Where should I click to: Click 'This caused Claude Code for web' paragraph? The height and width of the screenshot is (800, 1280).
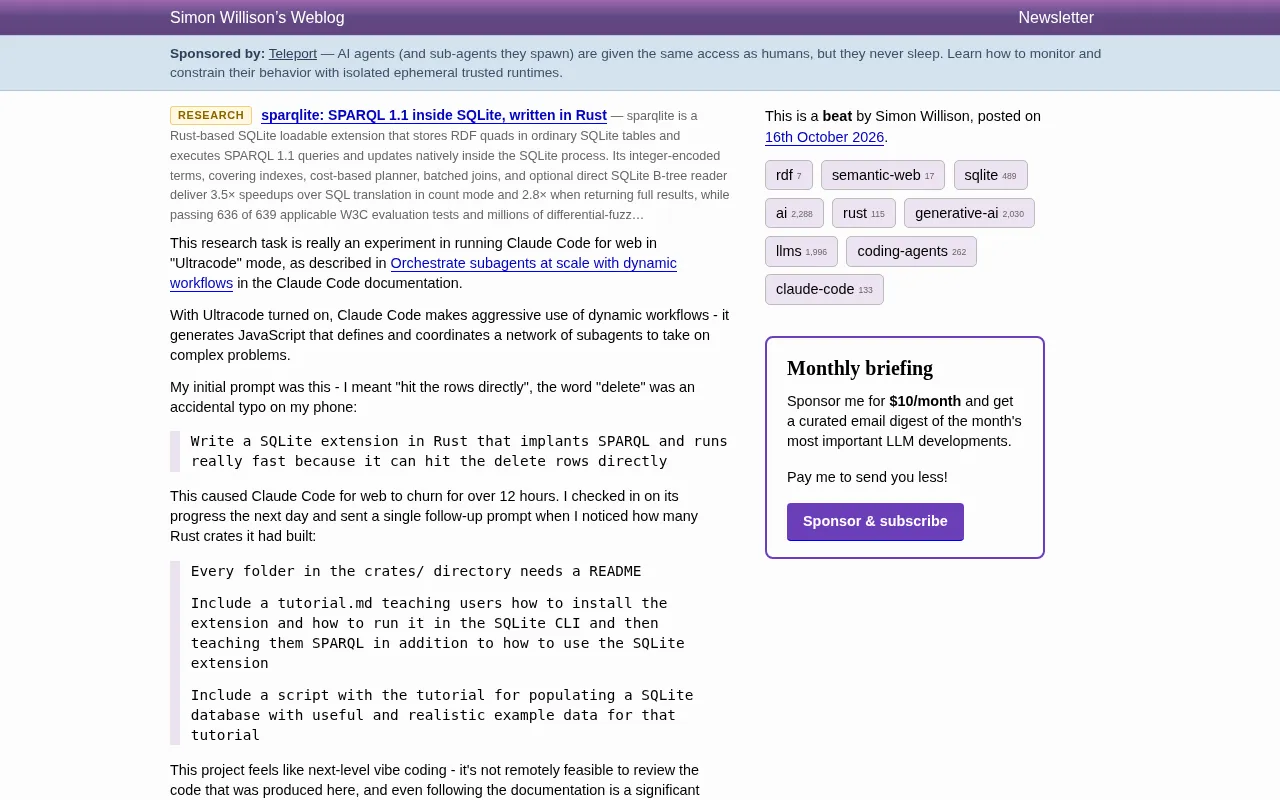point(434,516)
